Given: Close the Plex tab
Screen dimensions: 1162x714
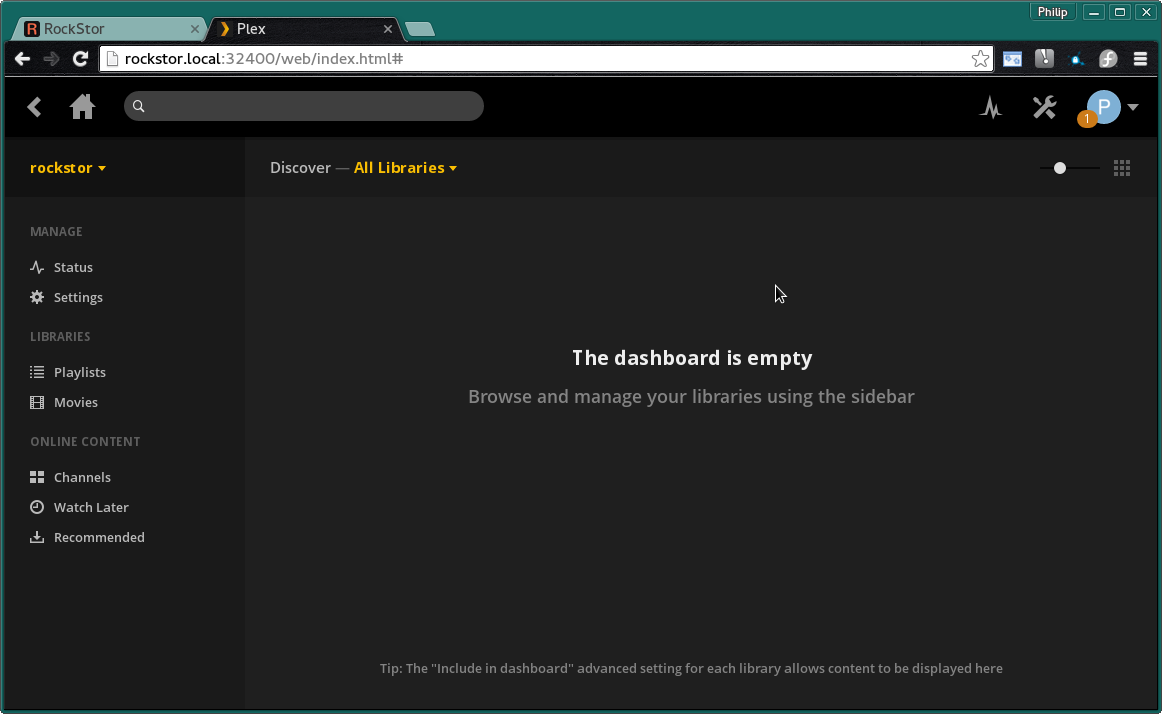Looking at the screenshot, I should (388, 29).
